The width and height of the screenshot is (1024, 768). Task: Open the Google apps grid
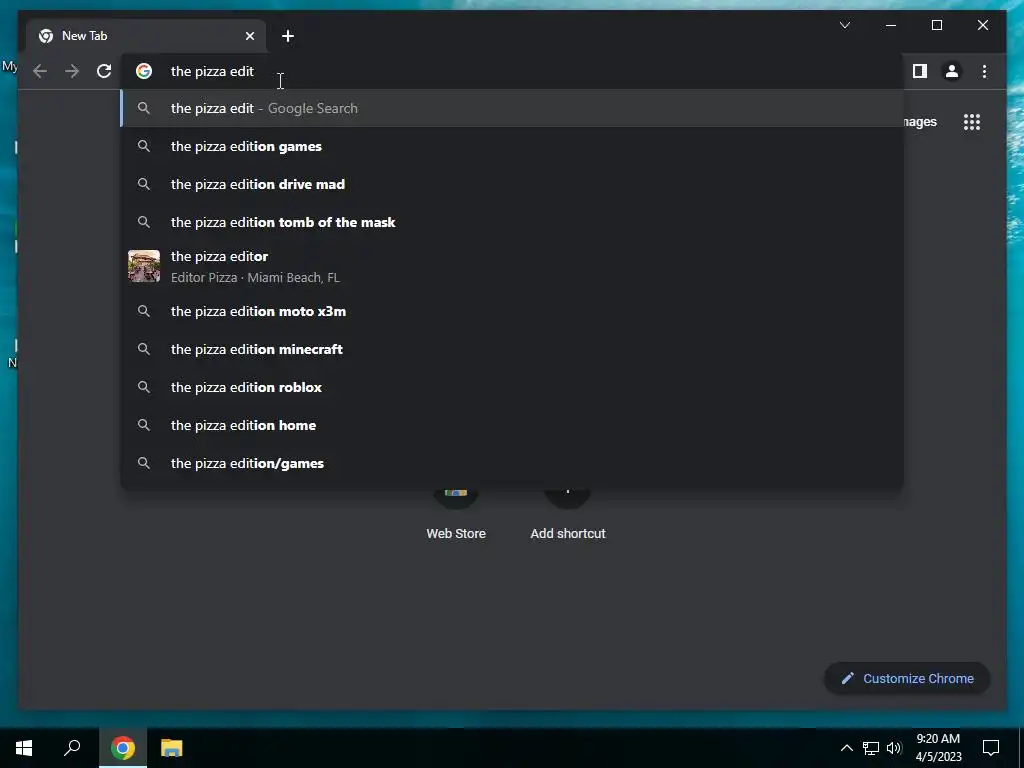[972, 122]
